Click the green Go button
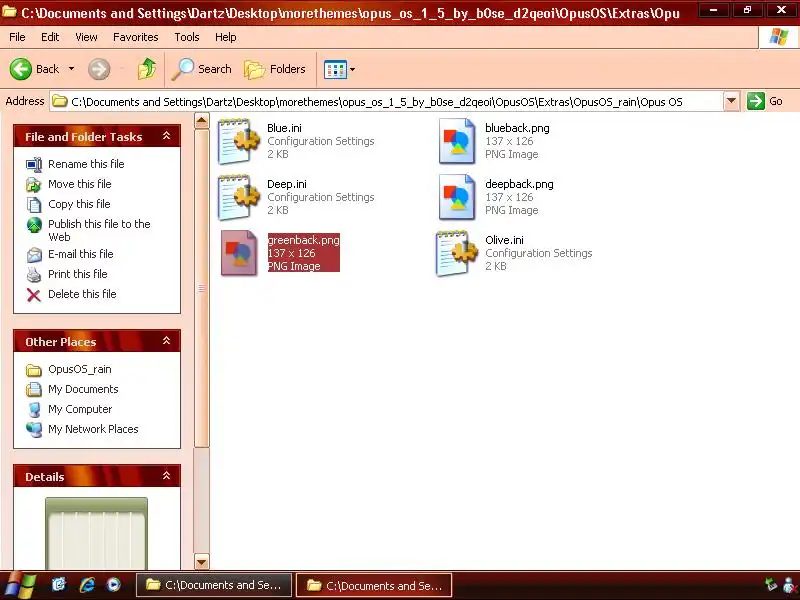800x600 pixels. [764, 101]
